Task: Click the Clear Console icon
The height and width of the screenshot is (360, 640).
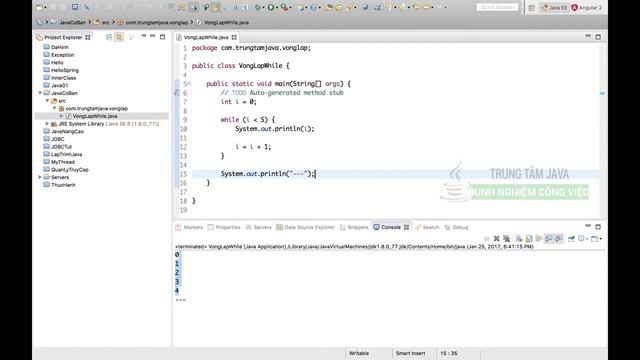Action: click(x=519, y=238)
